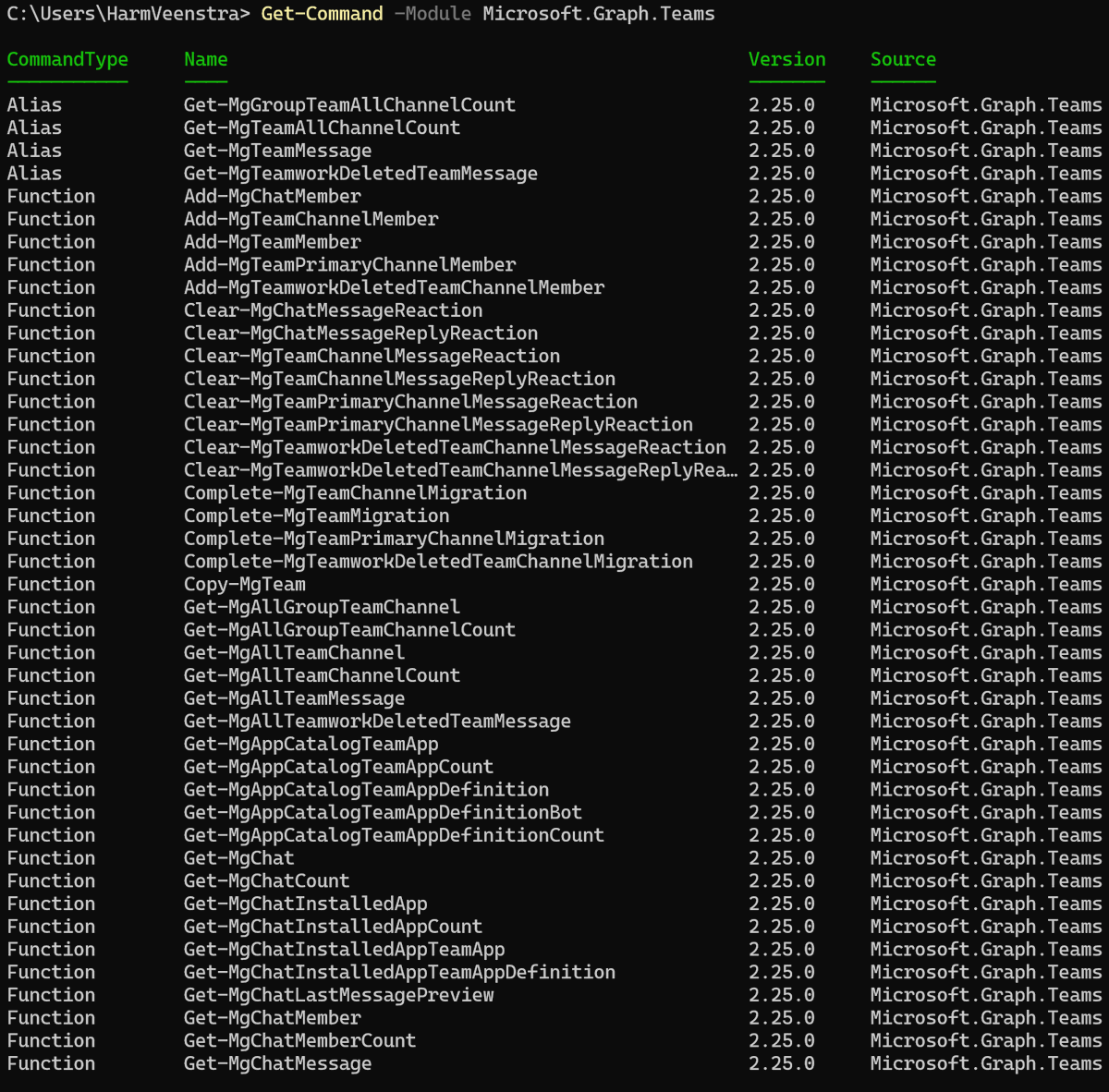The image size is (1109, 1092).
Task: Select the Get-MgAllGroupTeamChannel entry
Action: point(323,607)
